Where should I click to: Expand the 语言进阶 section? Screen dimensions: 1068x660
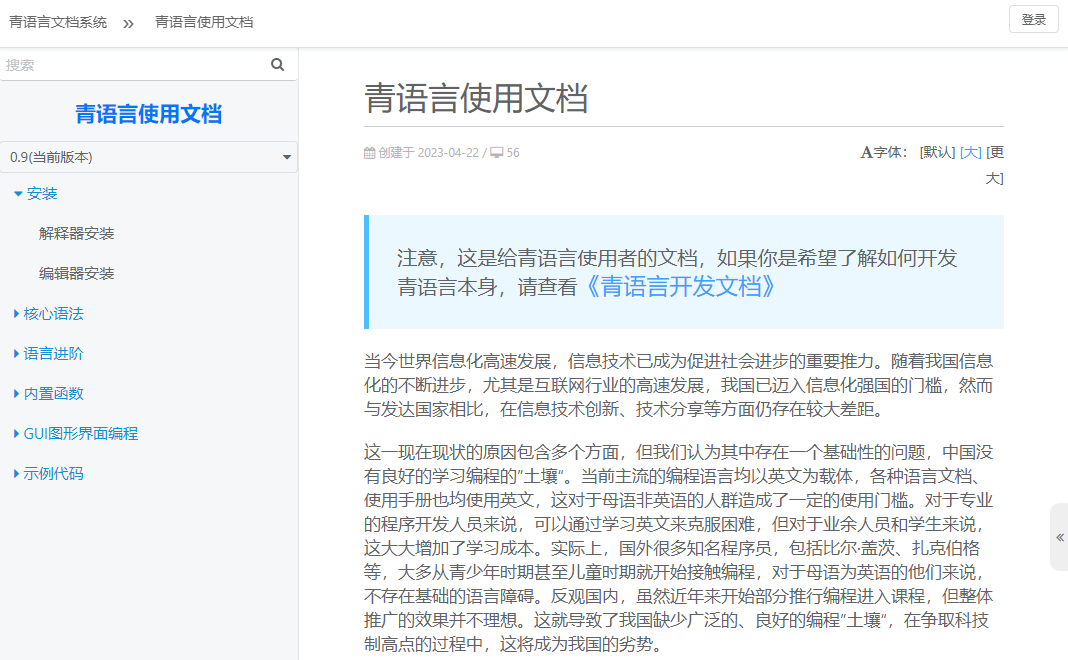pos(48,353)
